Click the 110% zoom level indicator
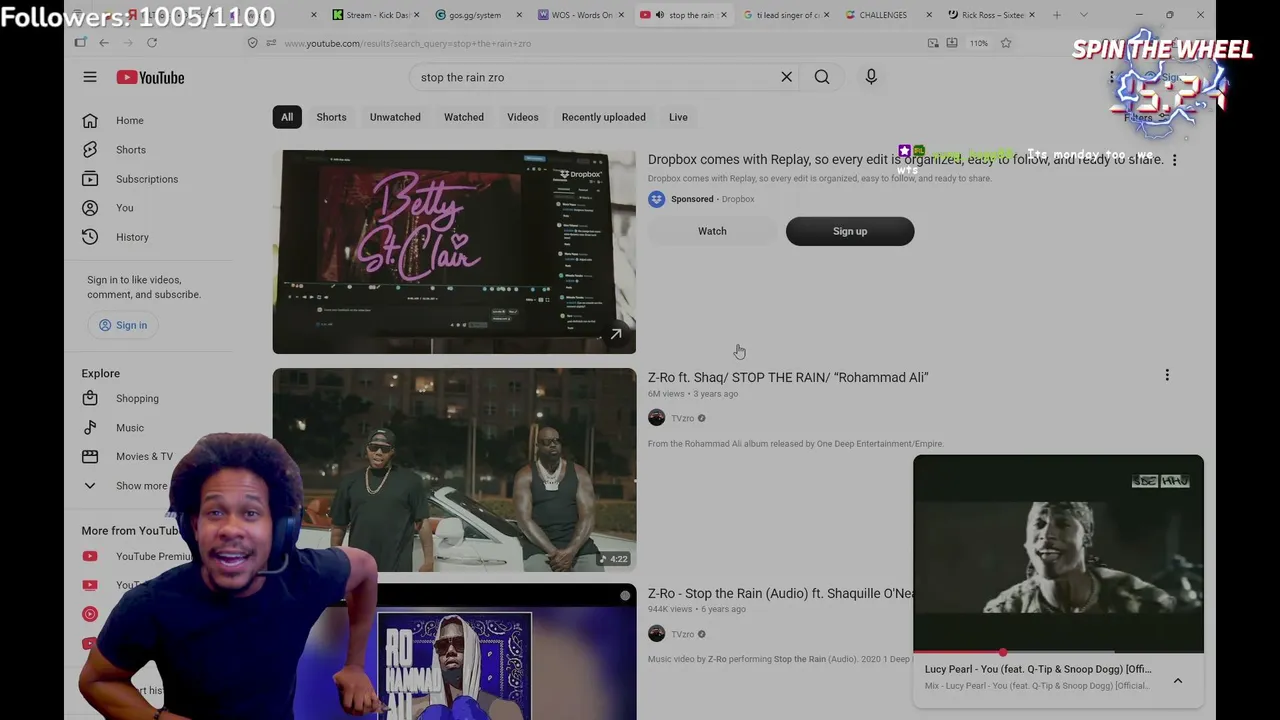This screenshot has height=720, width=1280. coord(978,43)
